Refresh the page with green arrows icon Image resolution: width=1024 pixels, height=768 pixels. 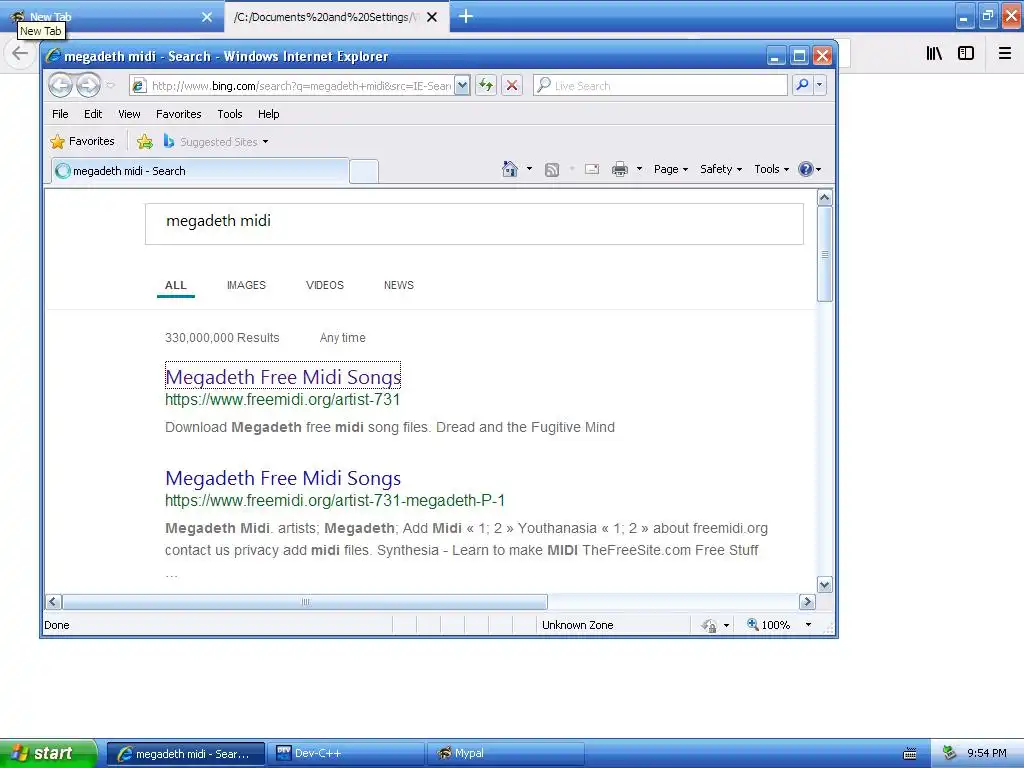click(x=486, y=86)
